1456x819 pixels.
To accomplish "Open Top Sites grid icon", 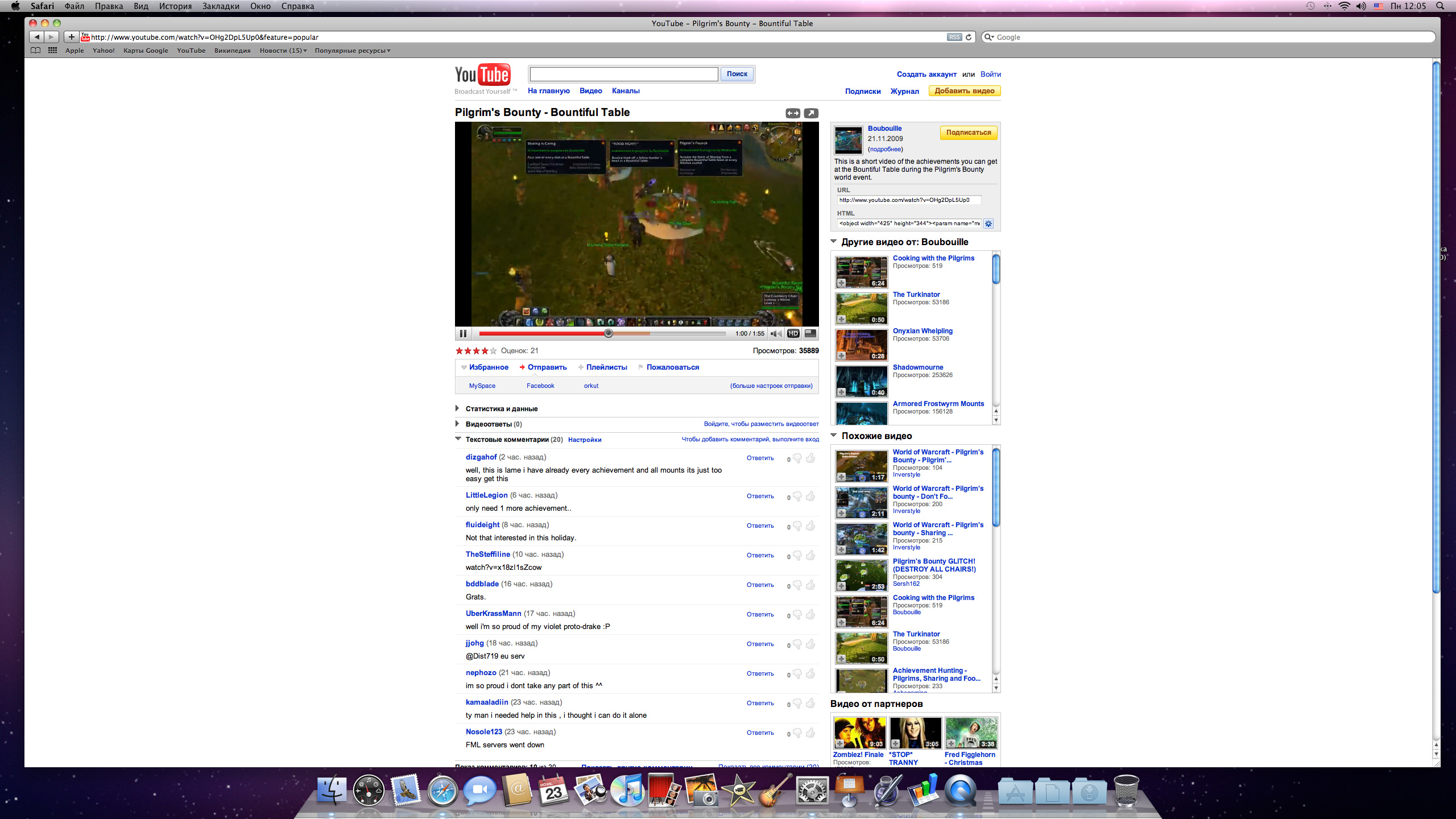I will [x=53, y=51].
